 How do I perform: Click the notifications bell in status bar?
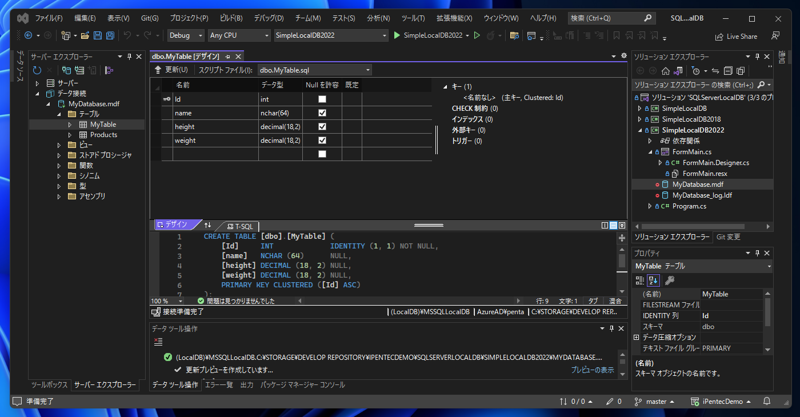[x=767, y=401]
